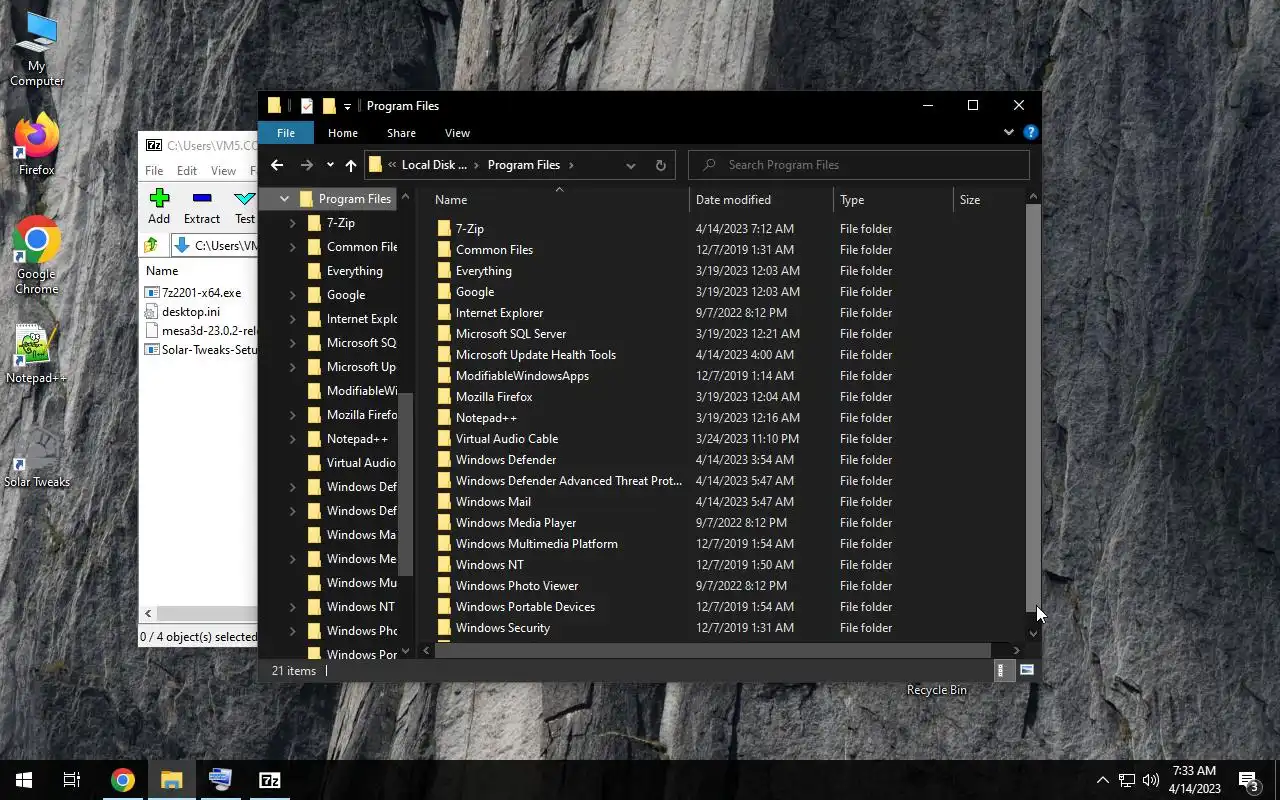Open Notepad++ desktop shortcut
Image resolution: width=1280 pixels, height=800 pixels.
pyautogui.click(x=37, y=354)
